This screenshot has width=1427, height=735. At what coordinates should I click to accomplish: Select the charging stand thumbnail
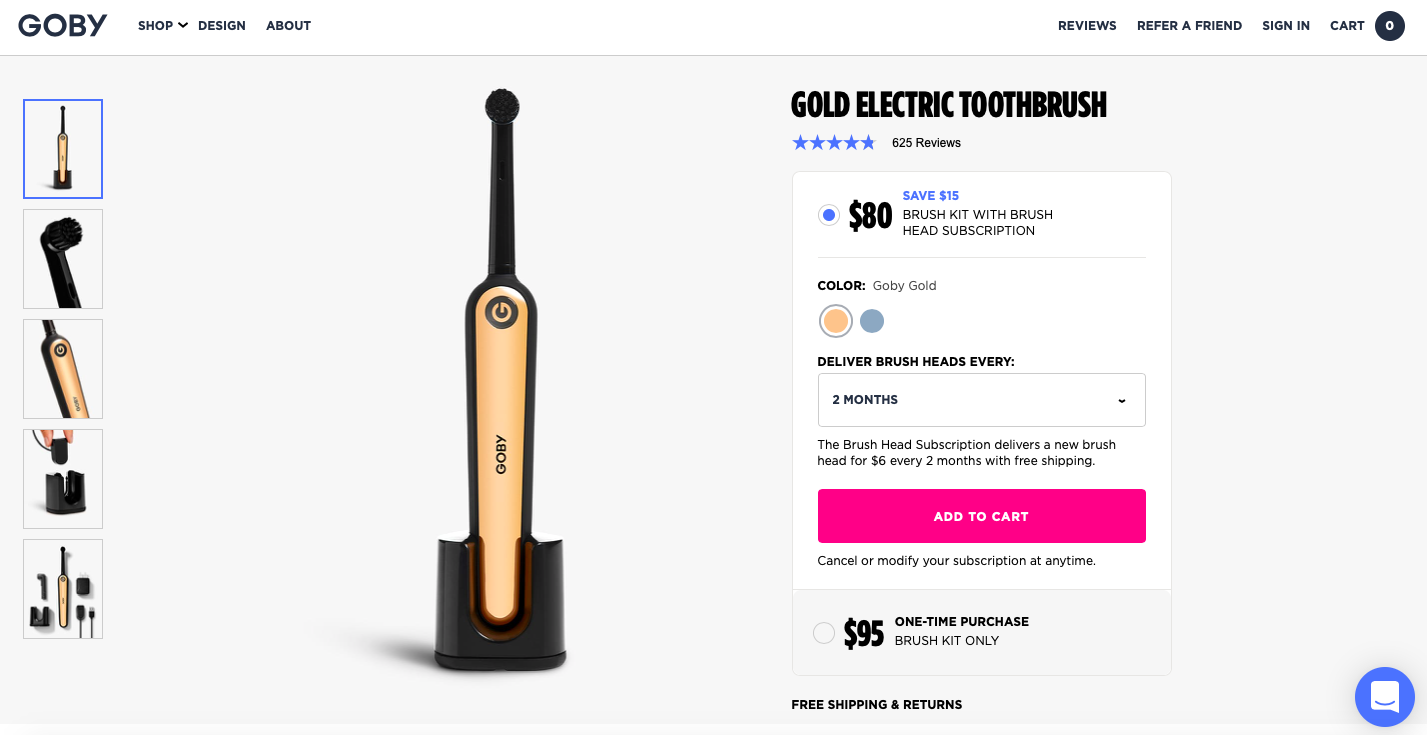click(63, 479)
